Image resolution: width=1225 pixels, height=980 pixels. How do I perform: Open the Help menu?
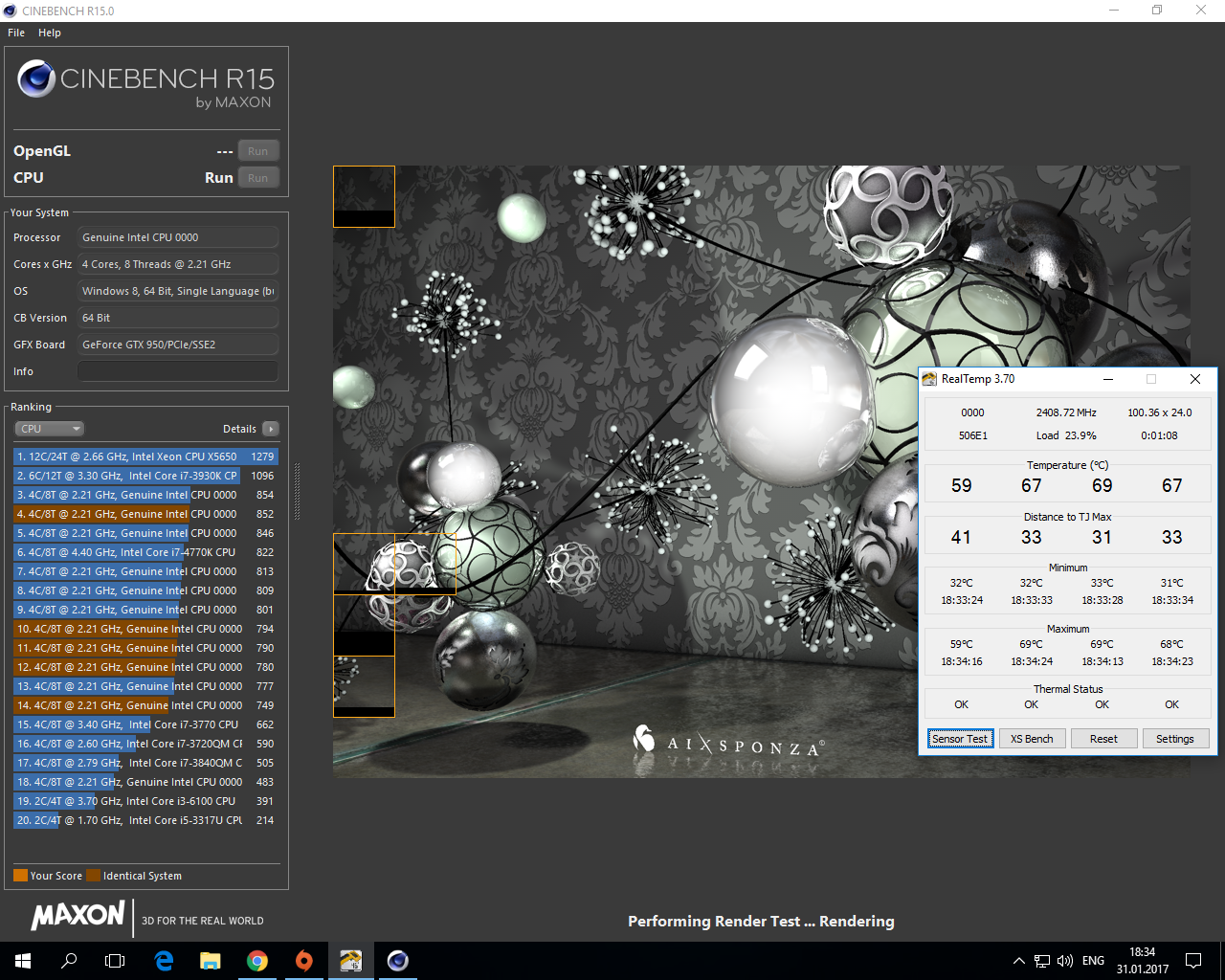[x=50, y=33]
